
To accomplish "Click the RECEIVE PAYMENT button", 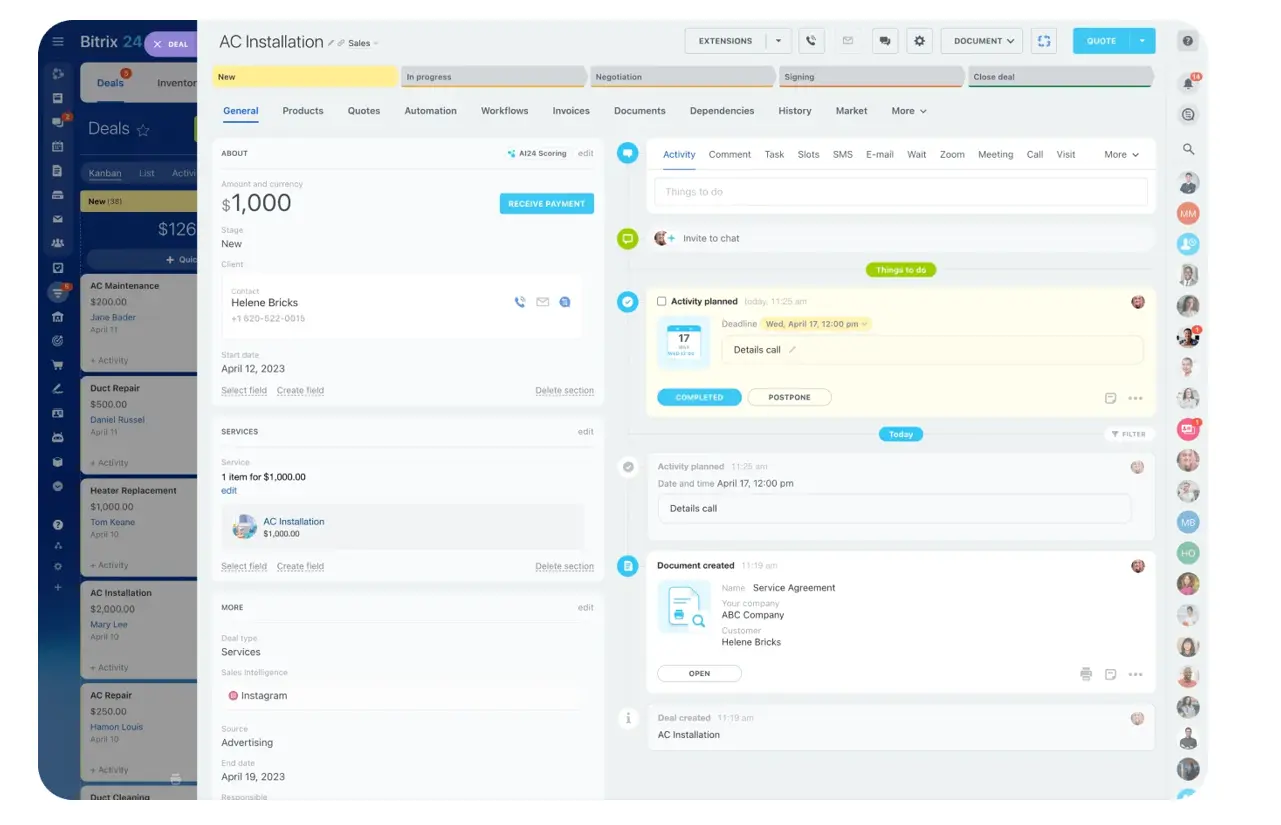I will point(546,203).
